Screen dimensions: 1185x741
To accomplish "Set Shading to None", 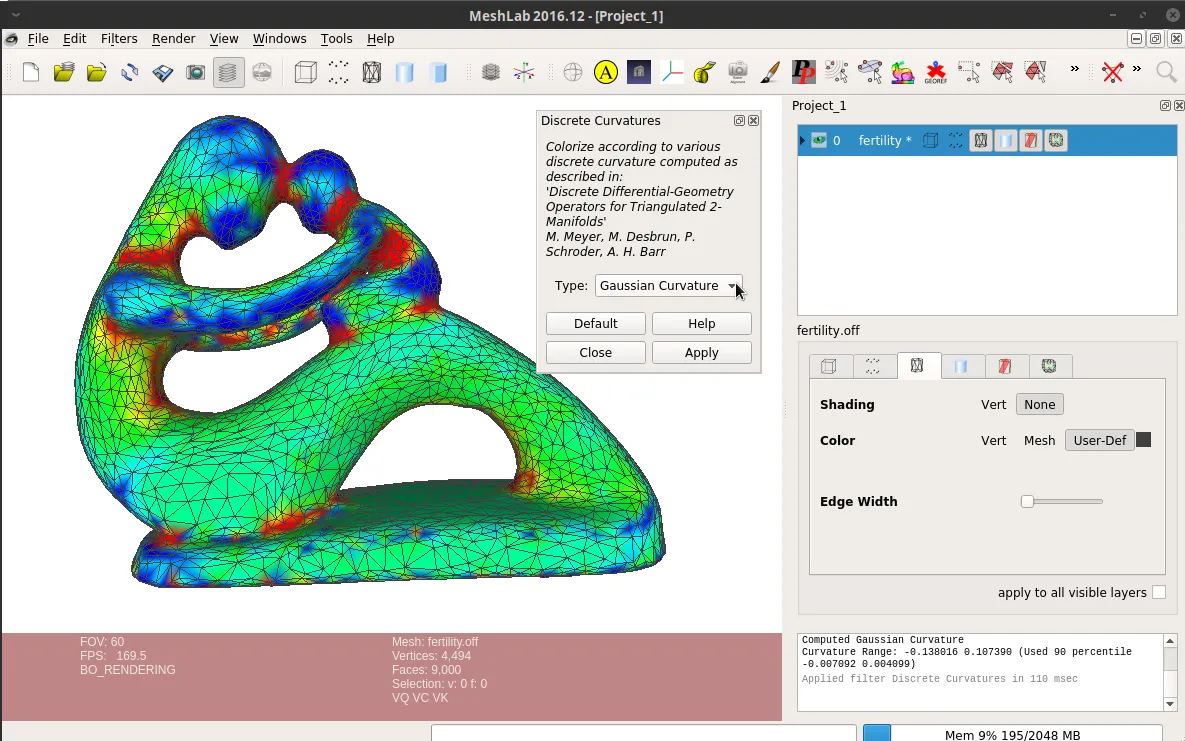I will click(x=1040, y=405).
